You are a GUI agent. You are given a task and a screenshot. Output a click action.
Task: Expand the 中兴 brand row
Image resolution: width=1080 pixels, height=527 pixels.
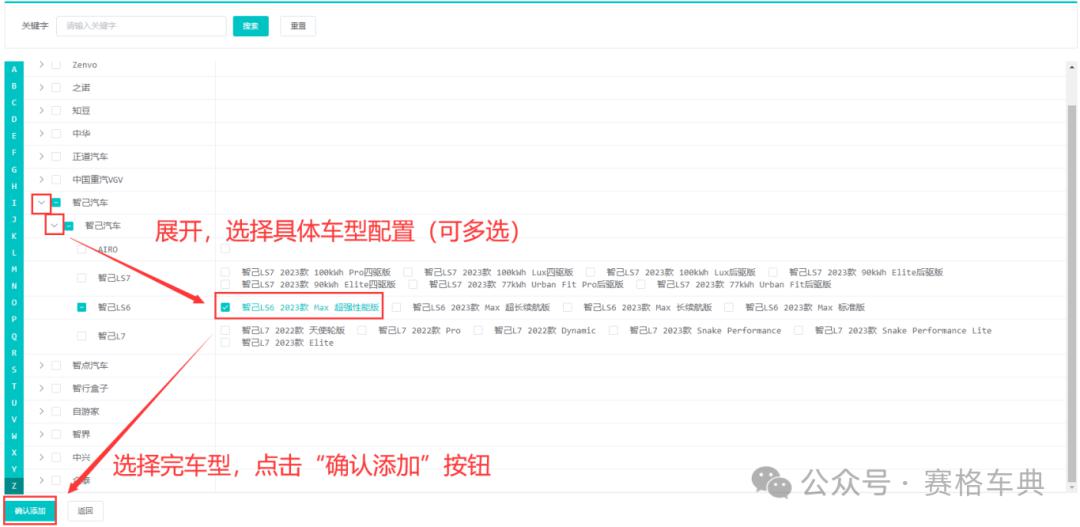pyautogui.click(x=41, y=457)
